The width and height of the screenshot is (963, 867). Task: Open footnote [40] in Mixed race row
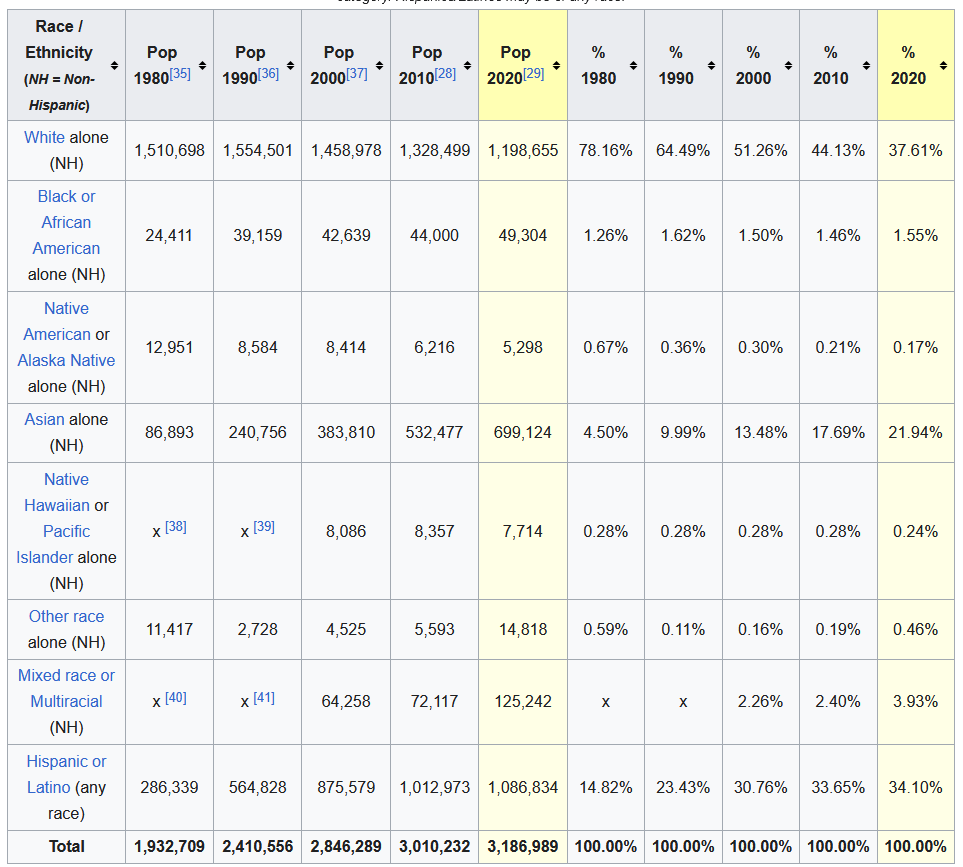176,698
